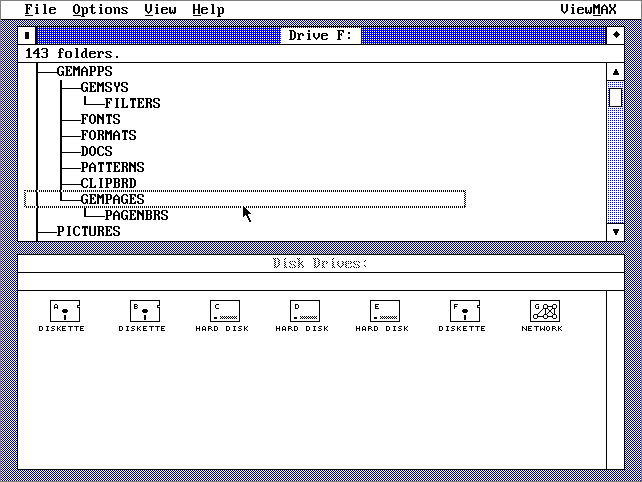
Task: Click the vertical scrollbar thumb in tree
Action: click(616, 97)
